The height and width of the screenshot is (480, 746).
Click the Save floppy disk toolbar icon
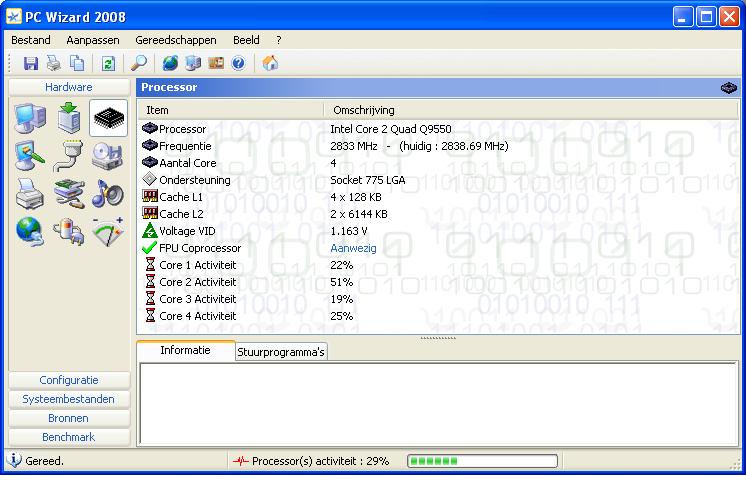pos(30,63)
